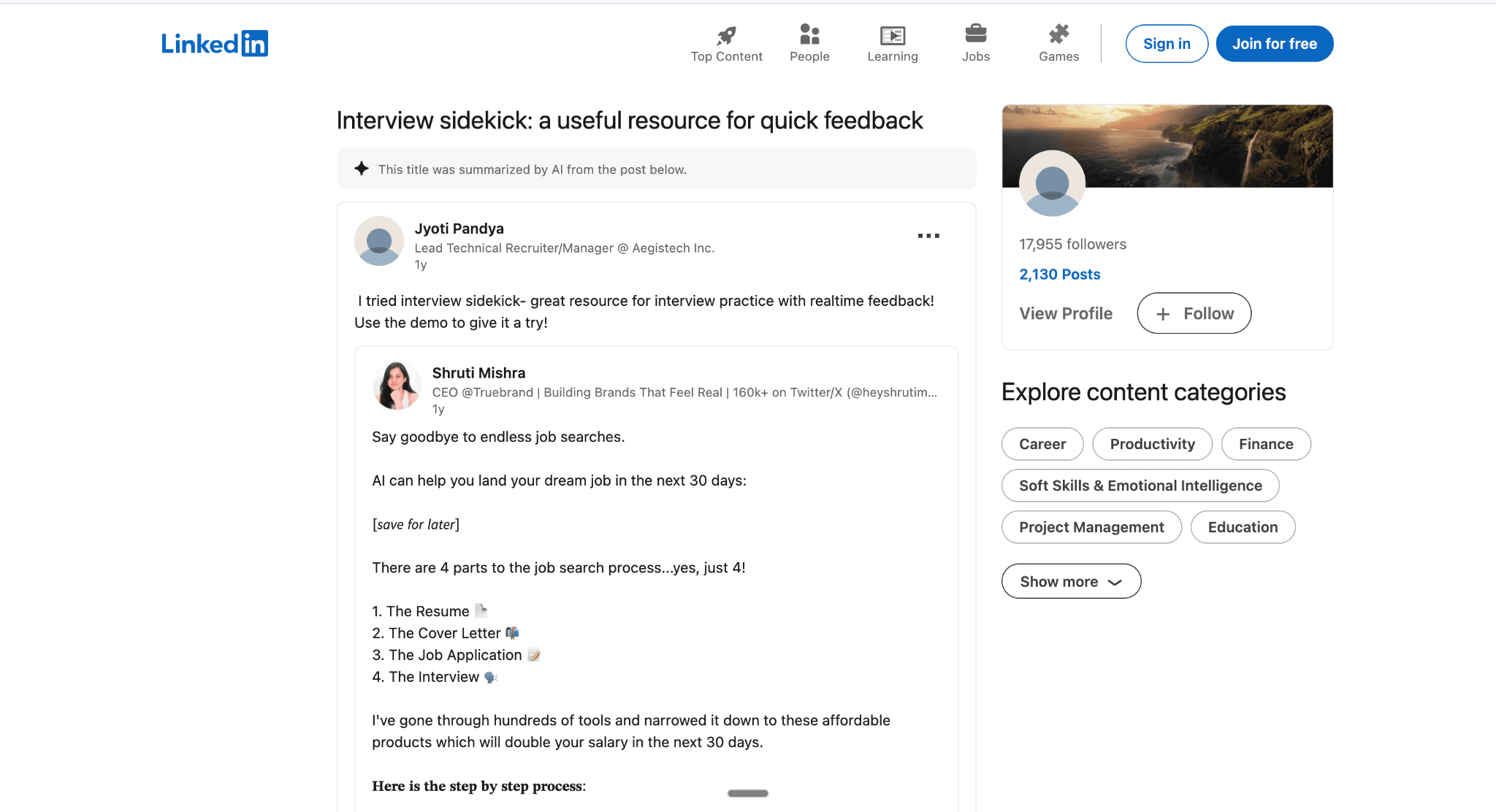Click Shruti Mishra's CEO @Truebrand headline
Viewport: 1496px width, 812px height.
(684, 392)
